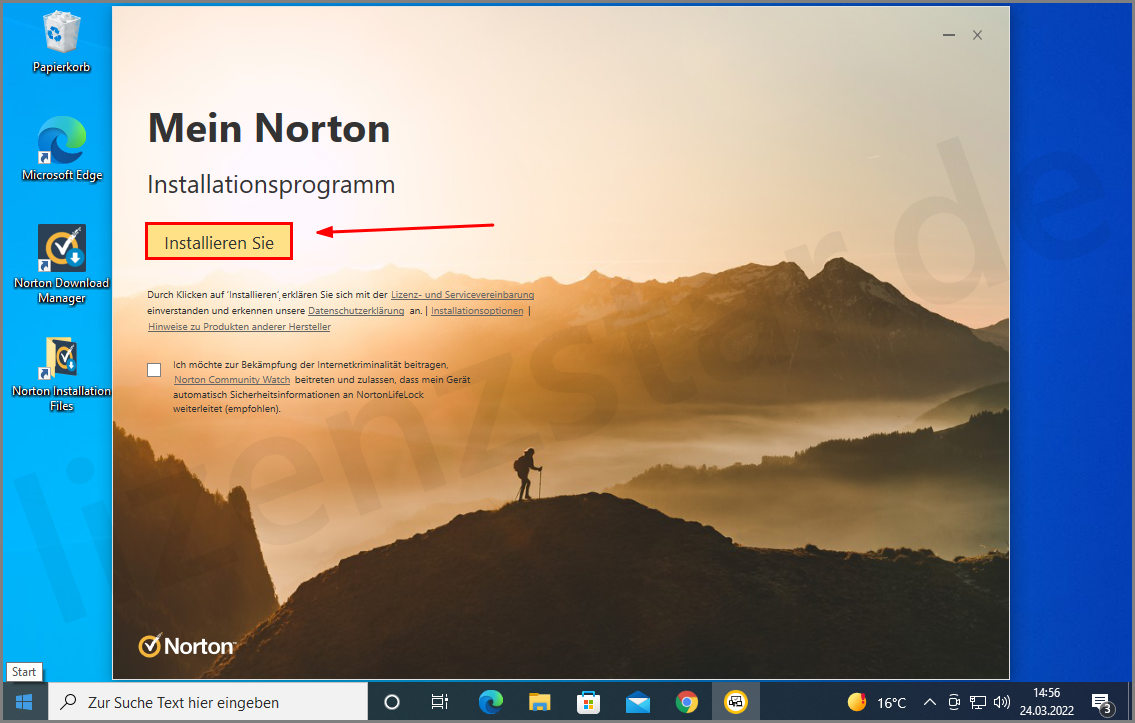This screenshot has width=1135, height=723.
Task: Click the Installieren Sie button
Action: pos(218,240)
